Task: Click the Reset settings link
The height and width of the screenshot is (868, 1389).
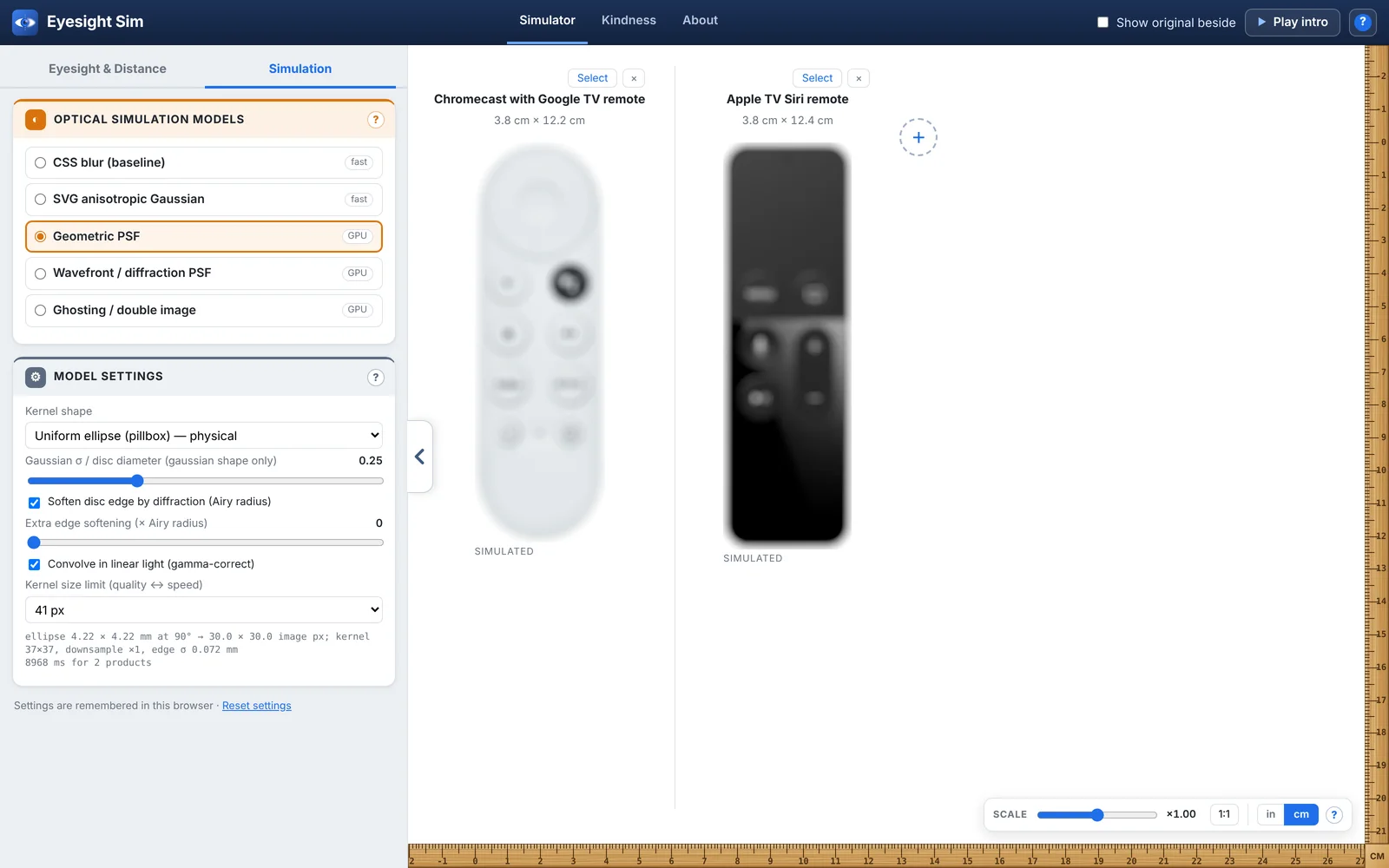Action: [x=257, y=706]
